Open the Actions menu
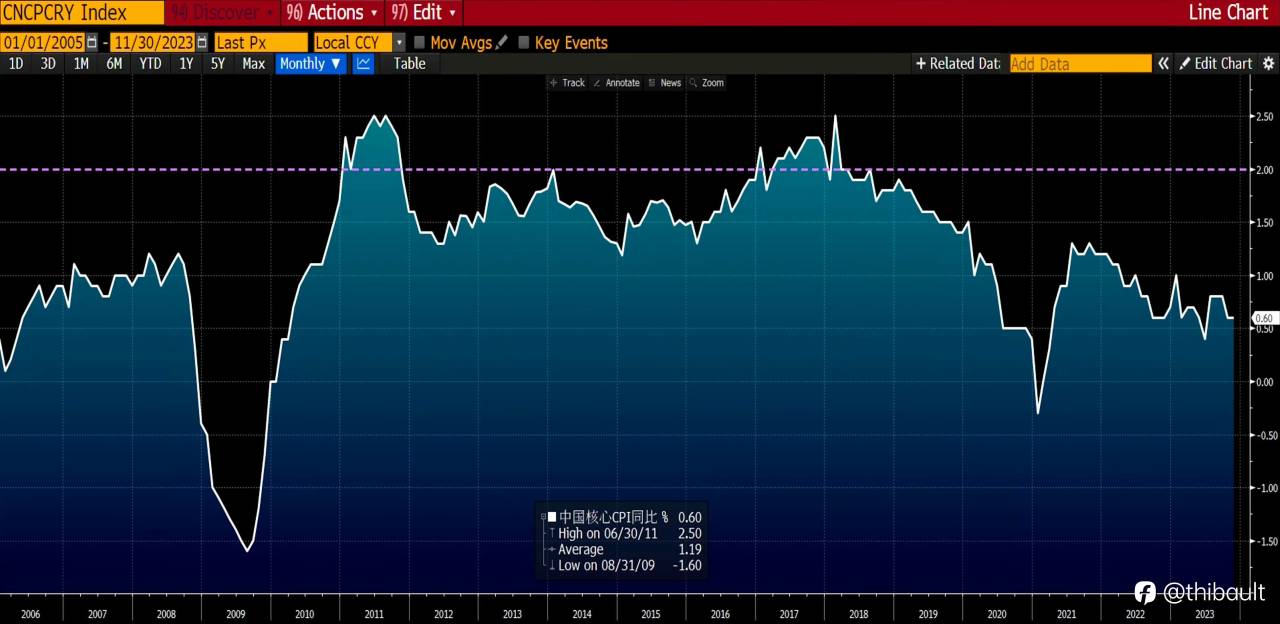The height and width of the screenshot is (624, 1280). (332, 12)
